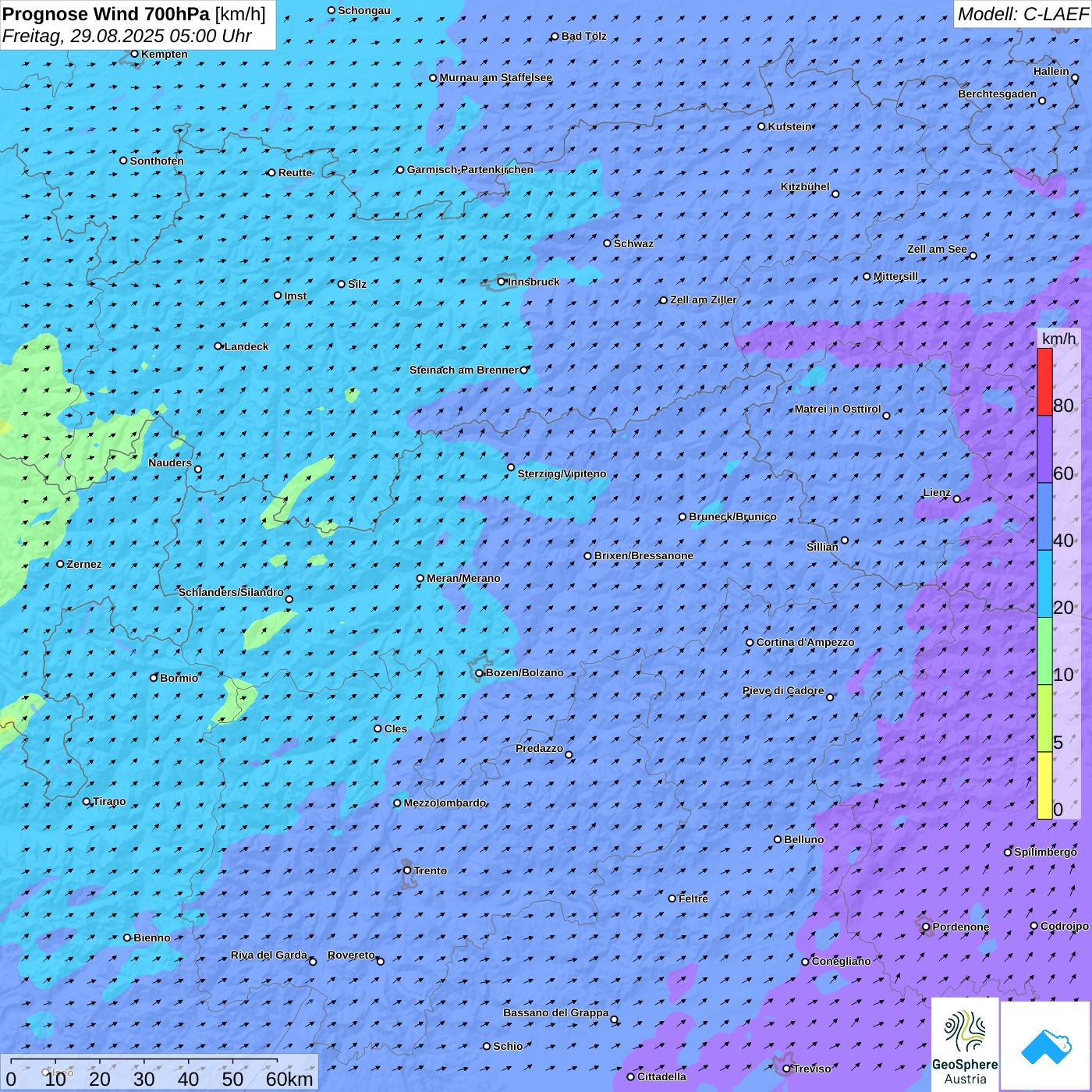Click the Lienz city label
This screenshot has width=1092, height=1092.
point(937,492)
